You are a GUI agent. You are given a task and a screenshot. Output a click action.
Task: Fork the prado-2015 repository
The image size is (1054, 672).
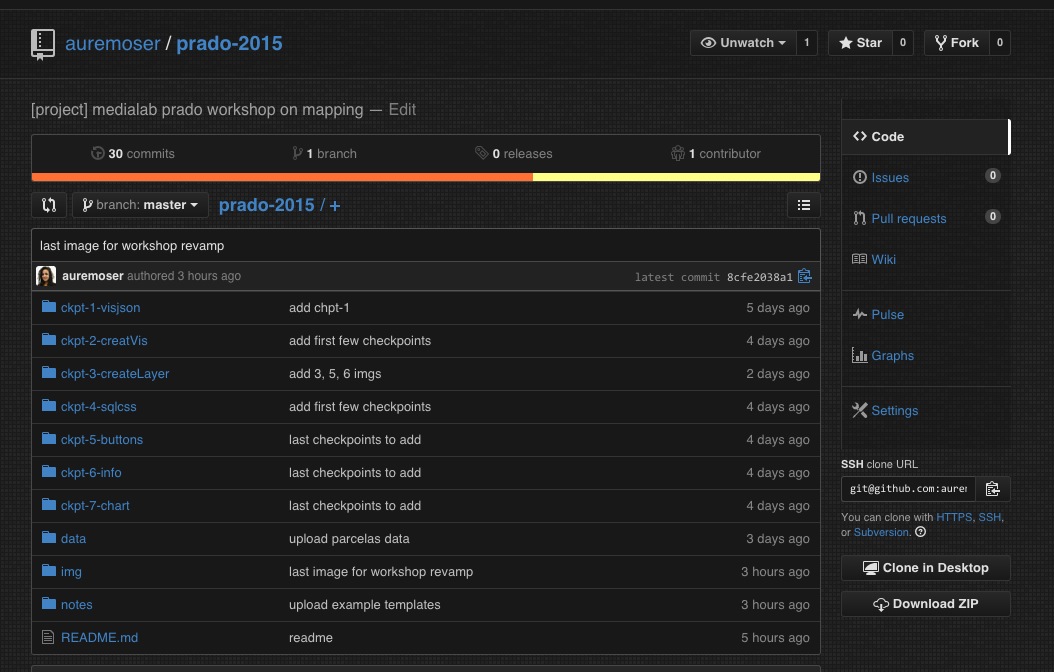957,43
